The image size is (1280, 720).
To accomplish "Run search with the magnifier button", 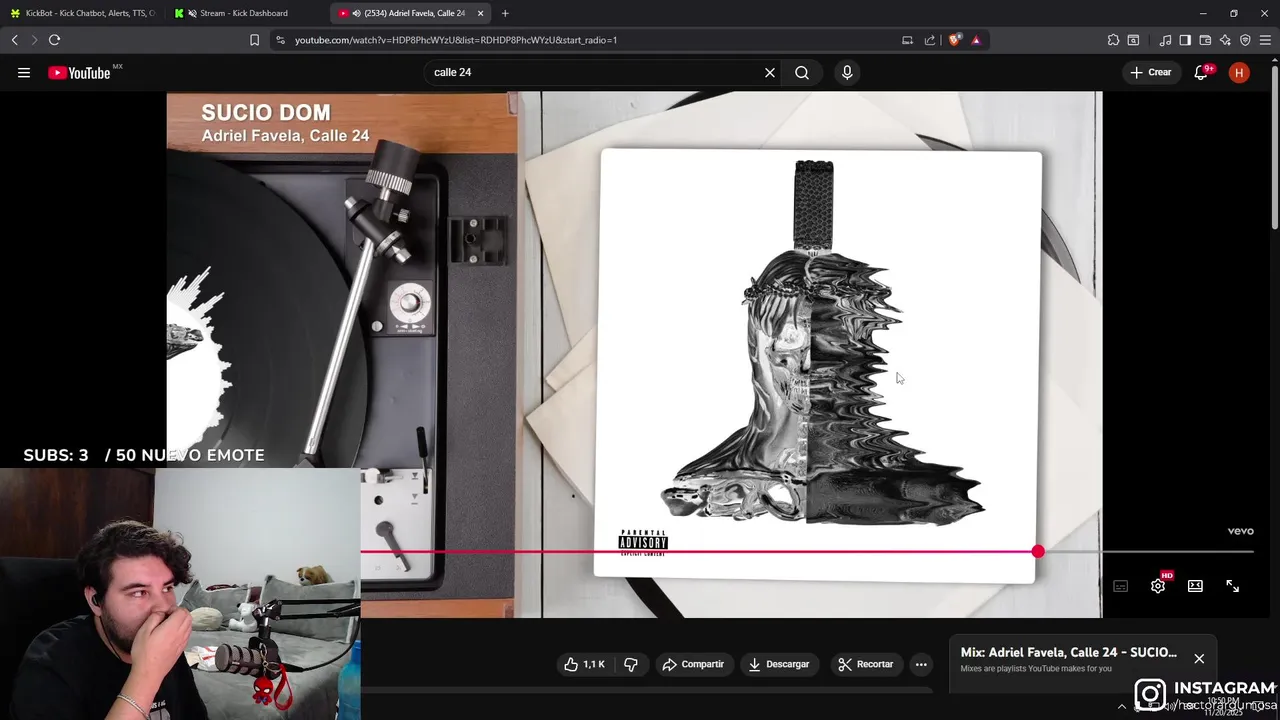I will click(x=802, y=72).
